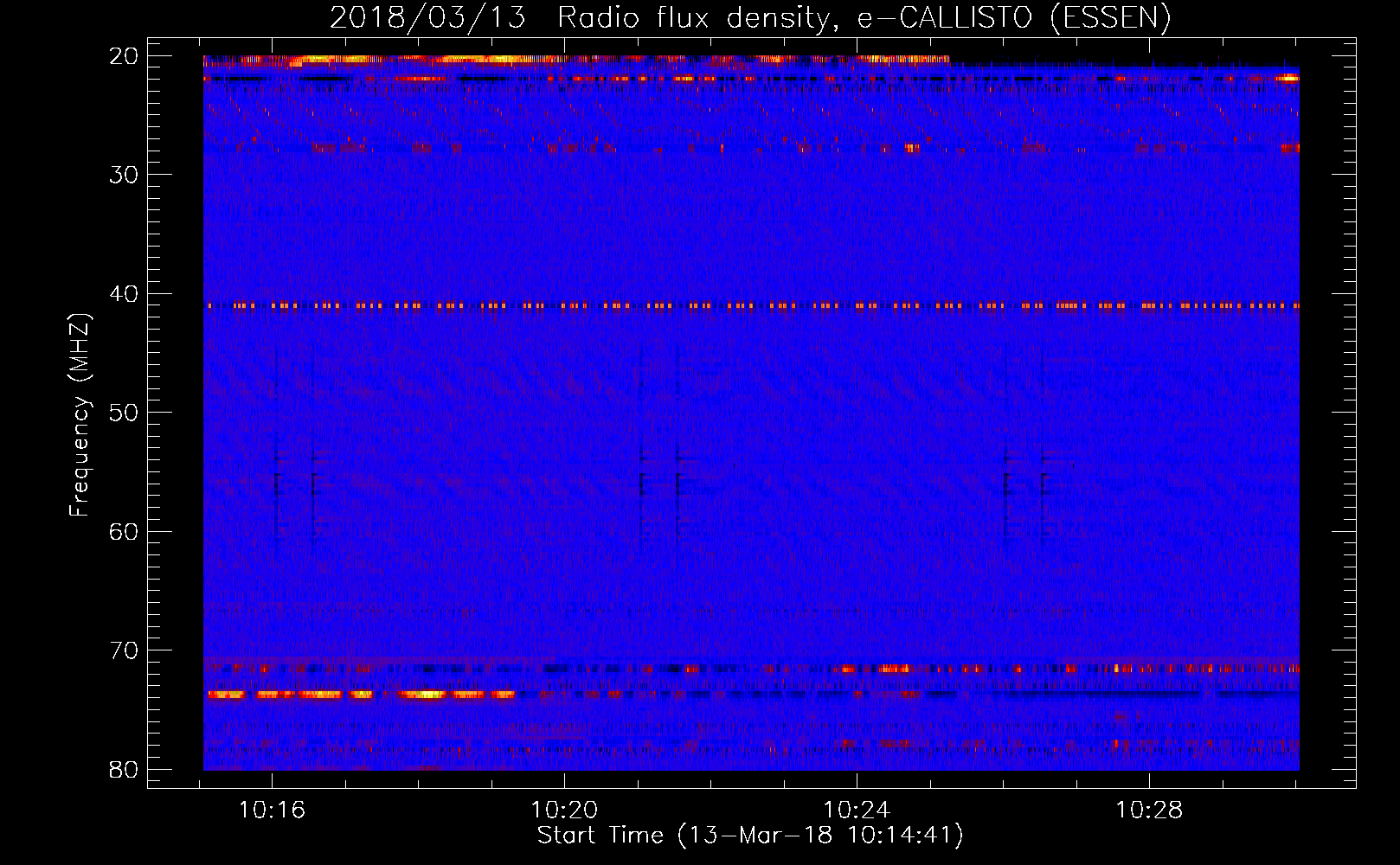Click the 30 frequency tick label

click(x=124, y=175)
